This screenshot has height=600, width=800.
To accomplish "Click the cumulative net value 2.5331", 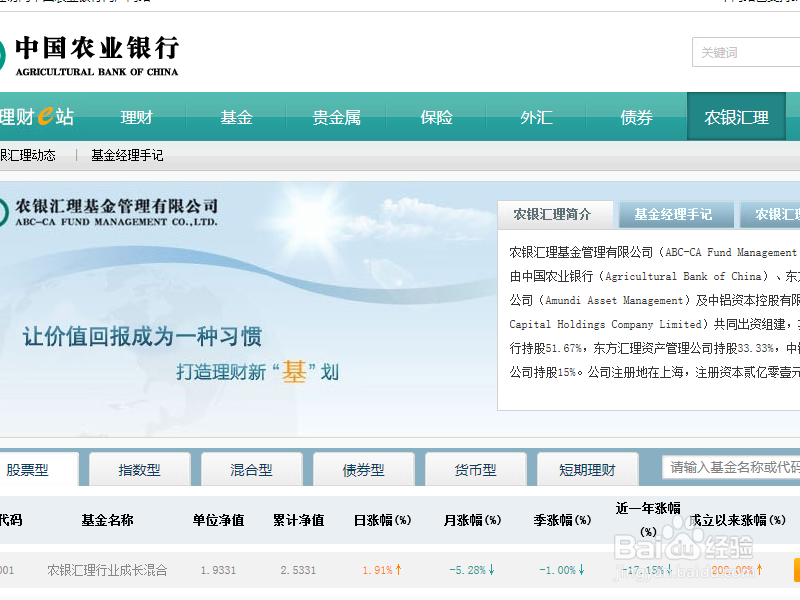I will pyautogui.click(x=298, y=570).
